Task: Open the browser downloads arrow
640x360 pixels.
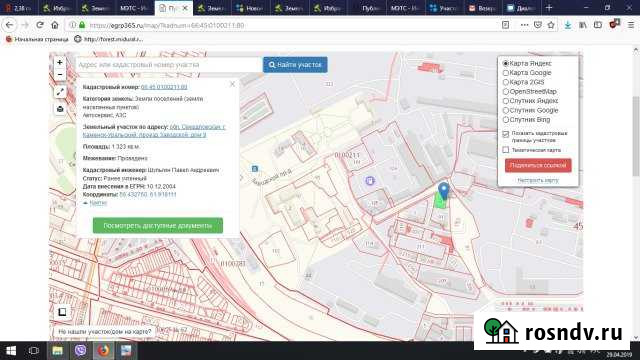Action: click(x=568, y=25)
